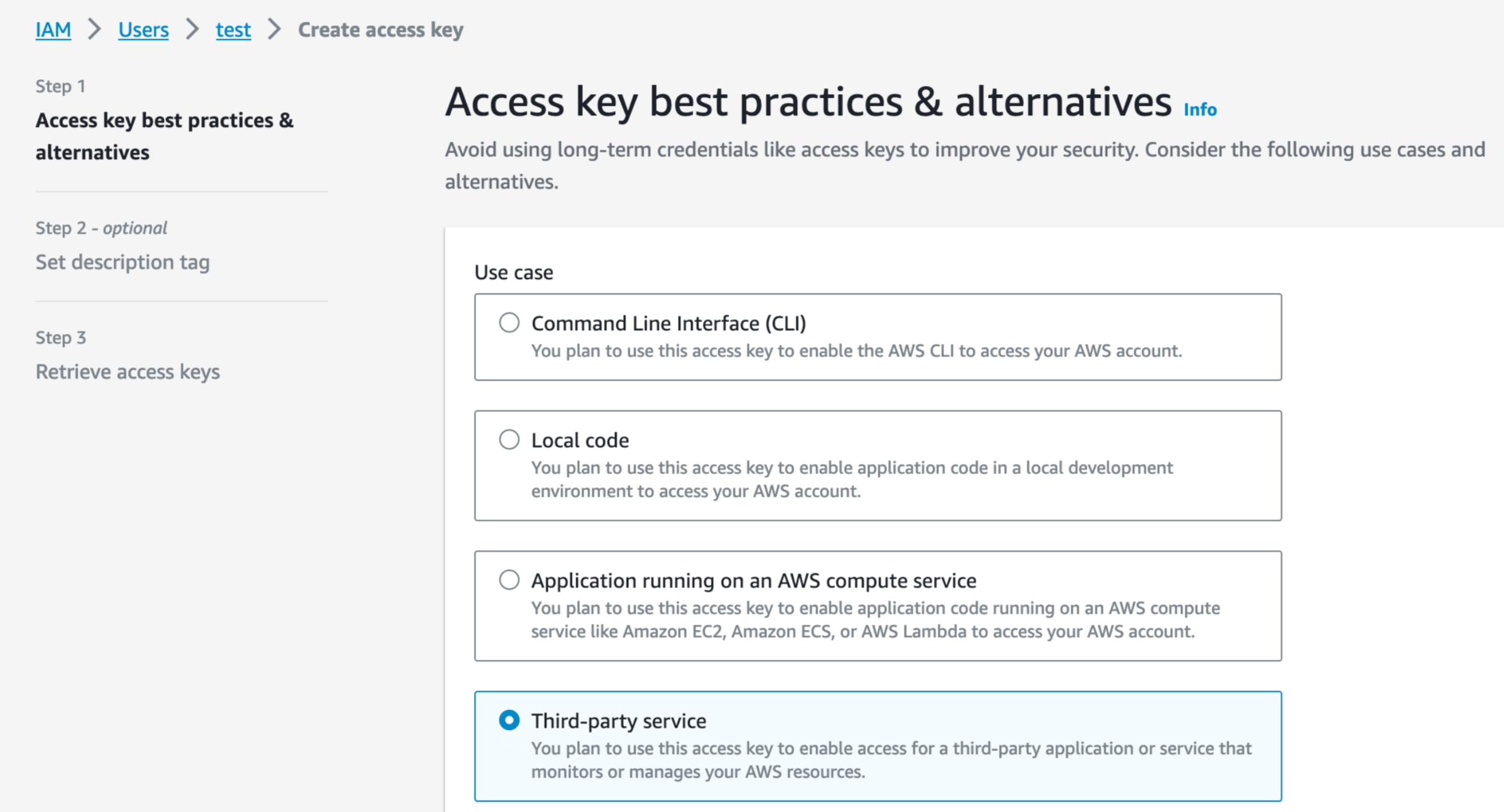This screenshot has height=812, width=1504.
Task: Jump to the Set description tag step
Action: (122, 262)
